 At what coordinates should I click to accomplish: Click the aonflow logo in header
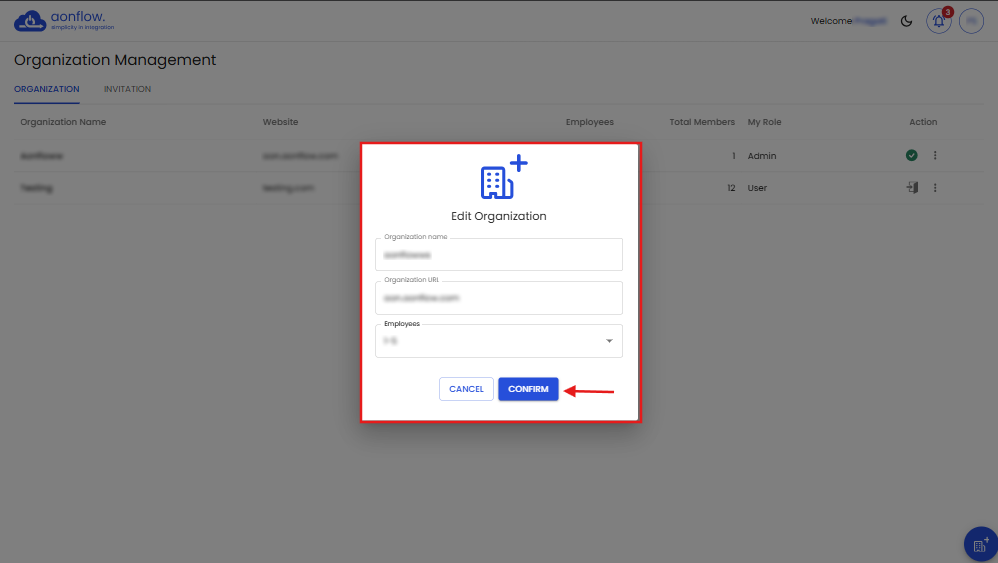click(64, 20)
